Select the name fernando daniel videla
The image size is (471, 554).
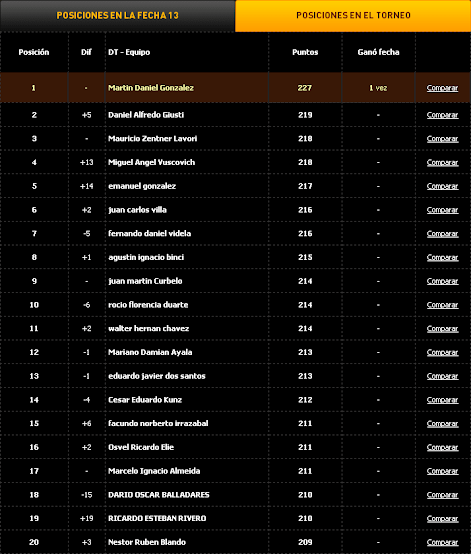149,234
